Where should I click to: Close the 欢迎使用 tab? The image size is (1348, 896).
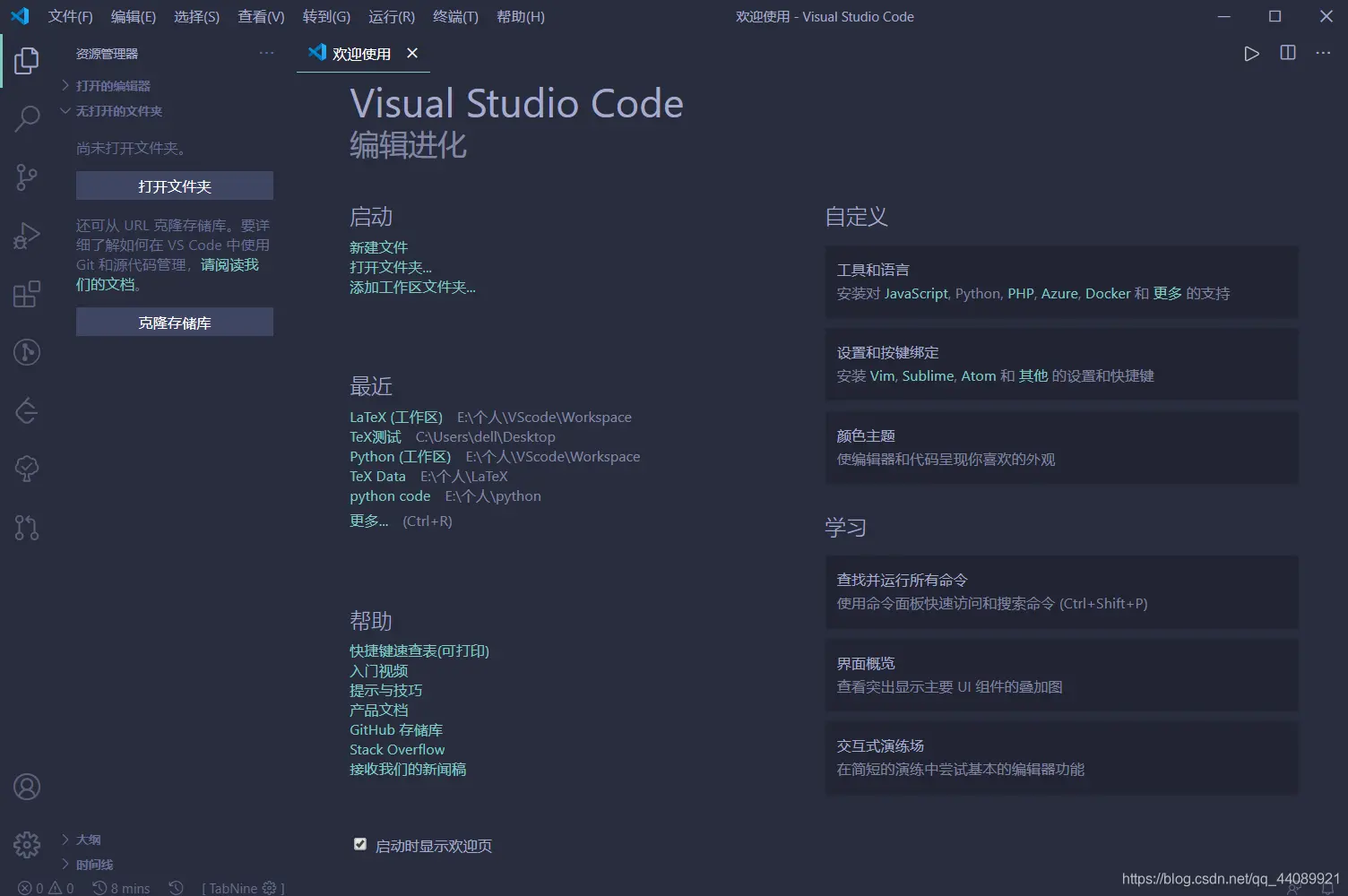point(412,53)
